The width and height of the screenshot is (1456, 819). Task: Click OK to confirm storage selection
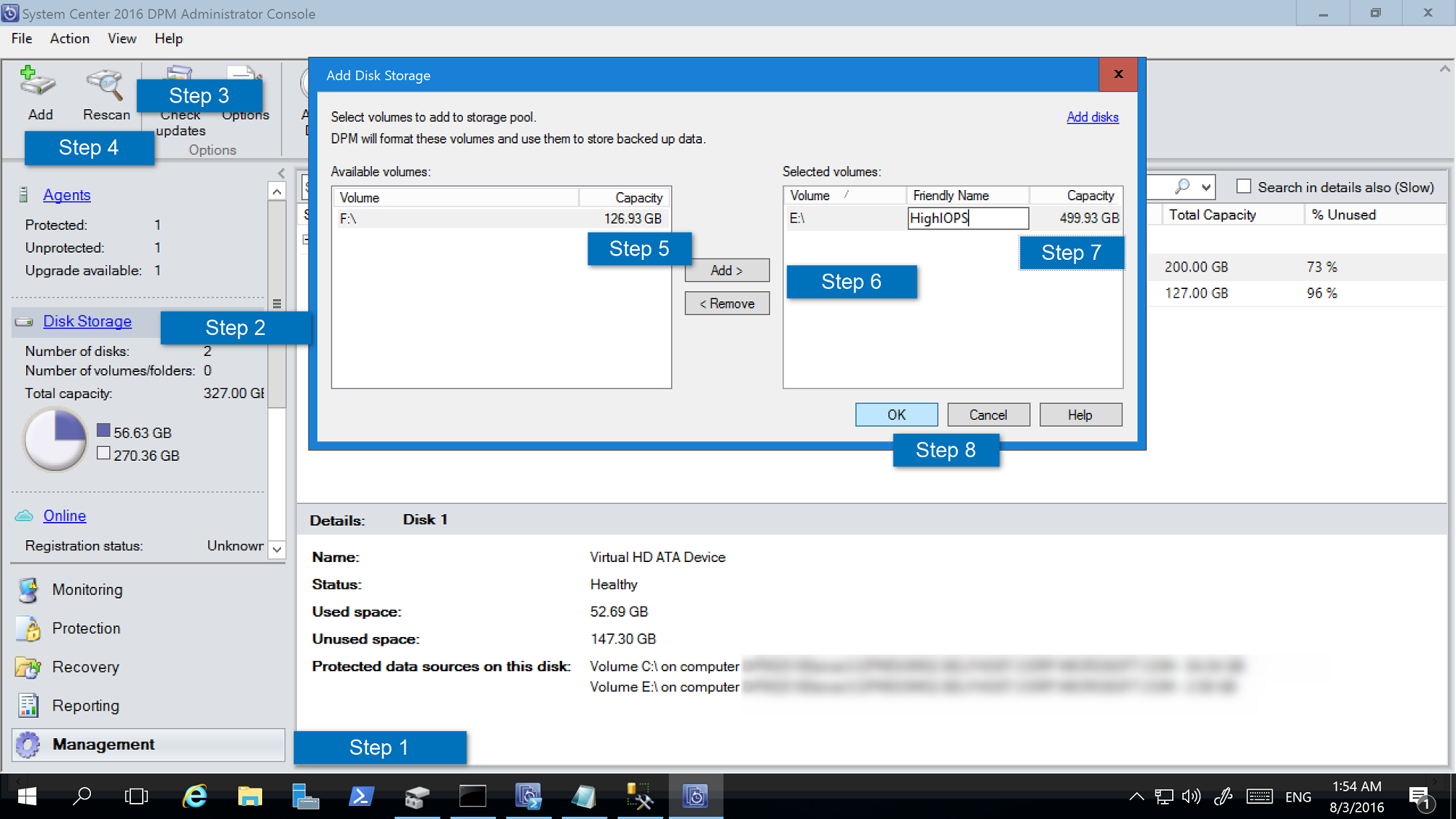tap(895, 414)
